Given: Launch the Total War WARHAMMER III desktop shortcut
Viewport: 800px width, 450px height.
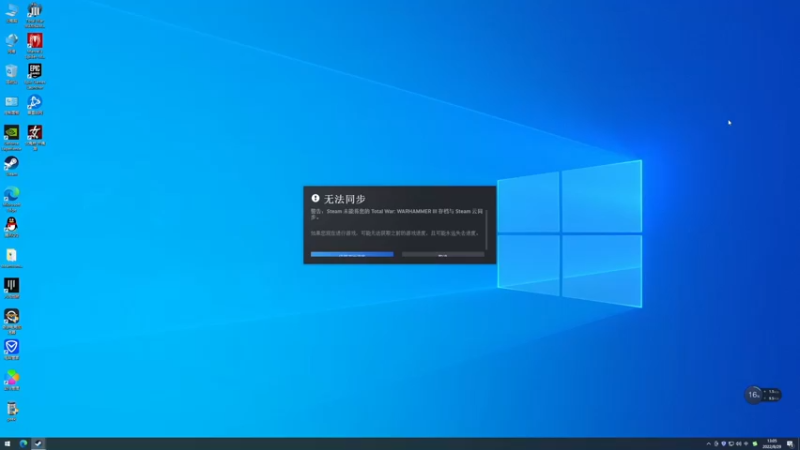Looking at the screenshot, I should tap(35, 14).
